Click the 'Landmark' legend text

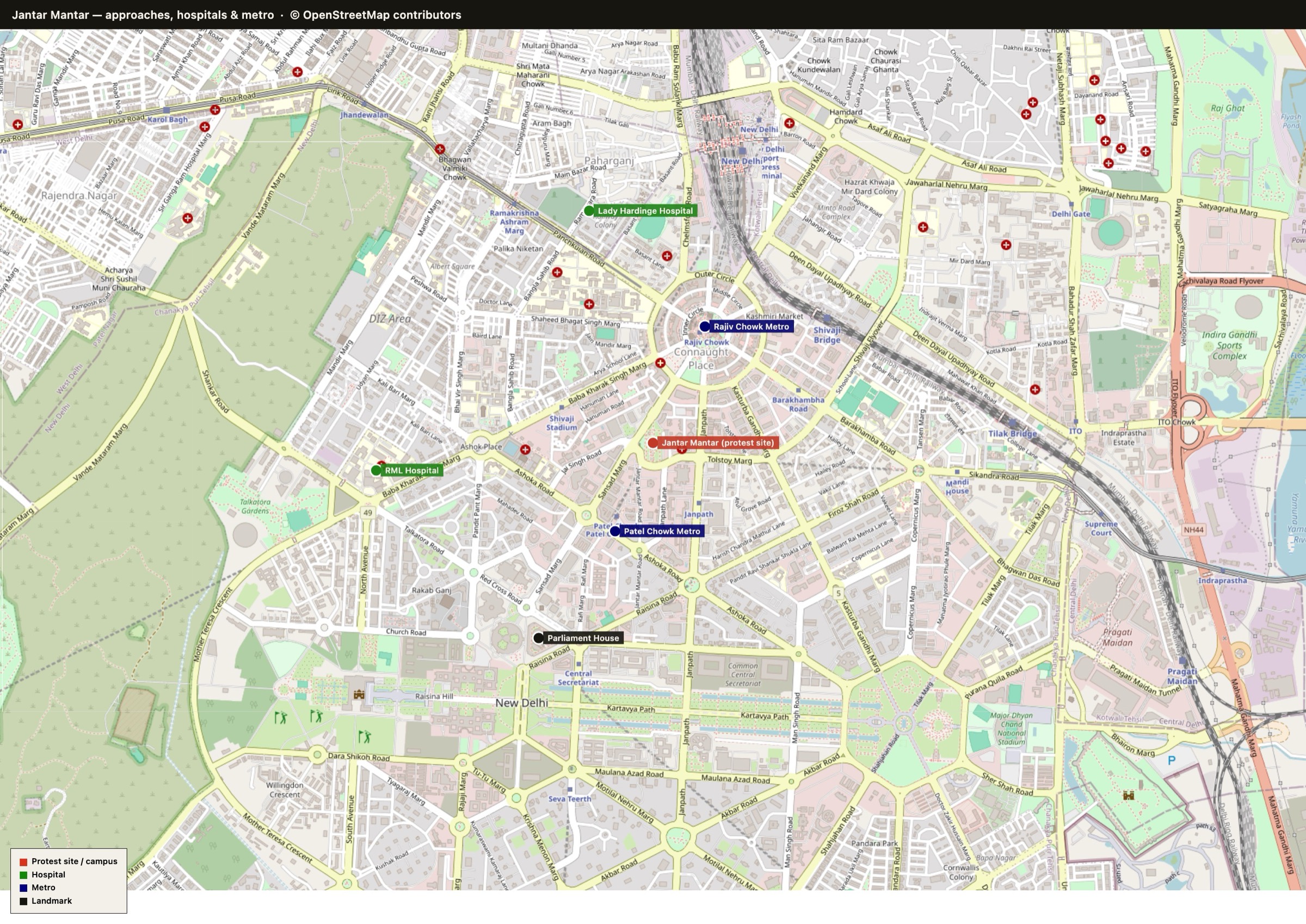point(52,902)
